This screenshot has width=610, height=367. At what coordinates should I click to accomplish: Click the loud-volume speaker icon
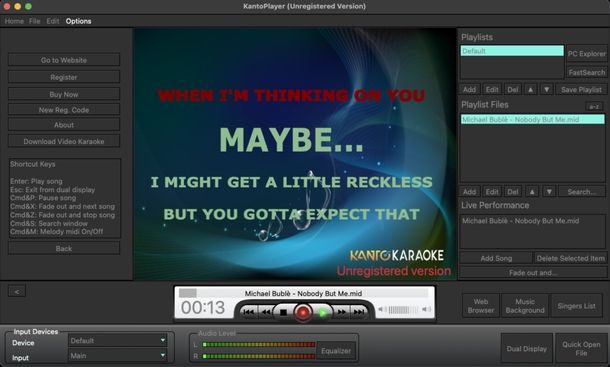(426, 309)
